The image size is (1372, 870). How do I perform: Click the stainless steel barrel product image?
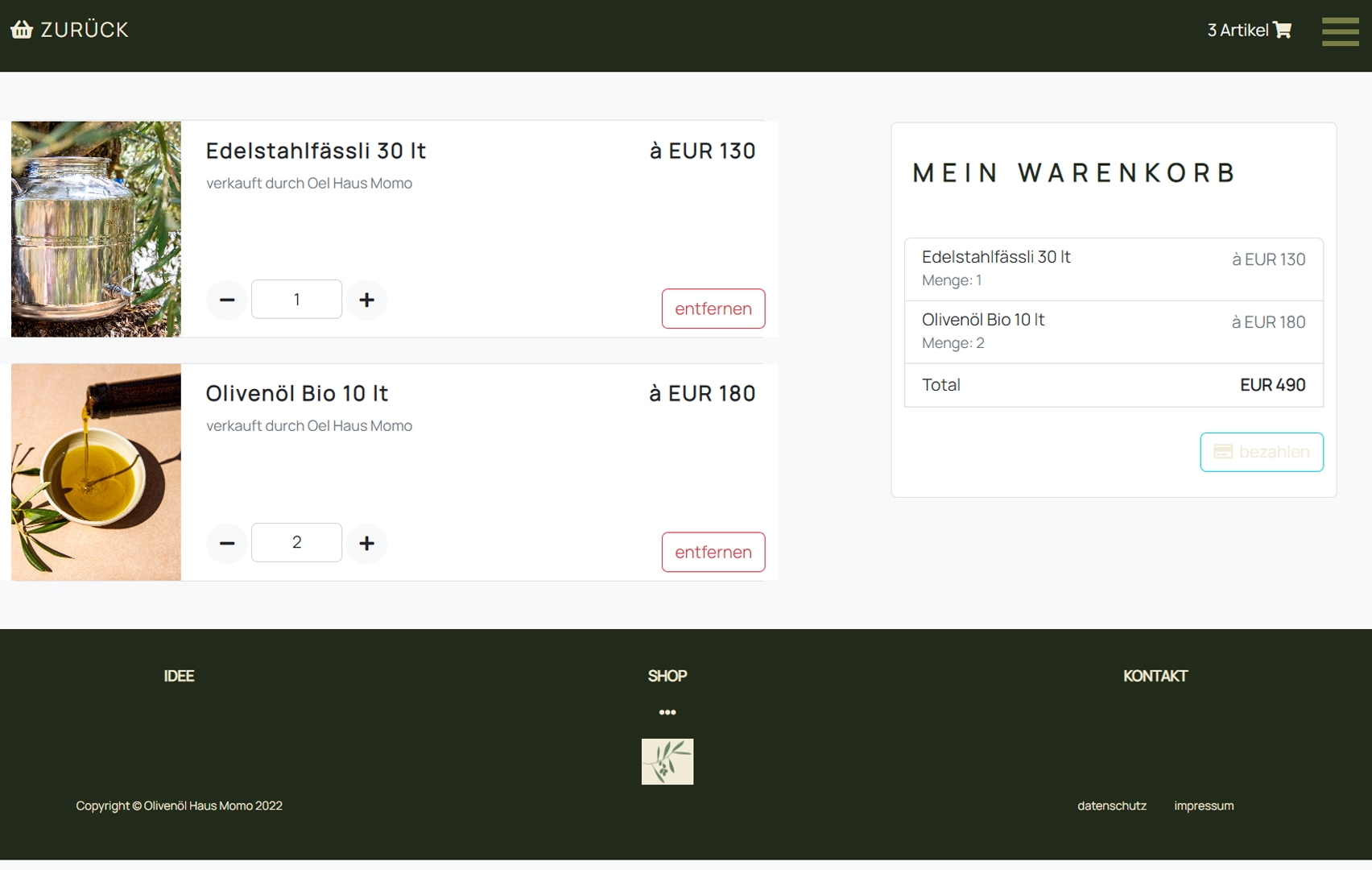pyautogui.click(x=96, y=229)
